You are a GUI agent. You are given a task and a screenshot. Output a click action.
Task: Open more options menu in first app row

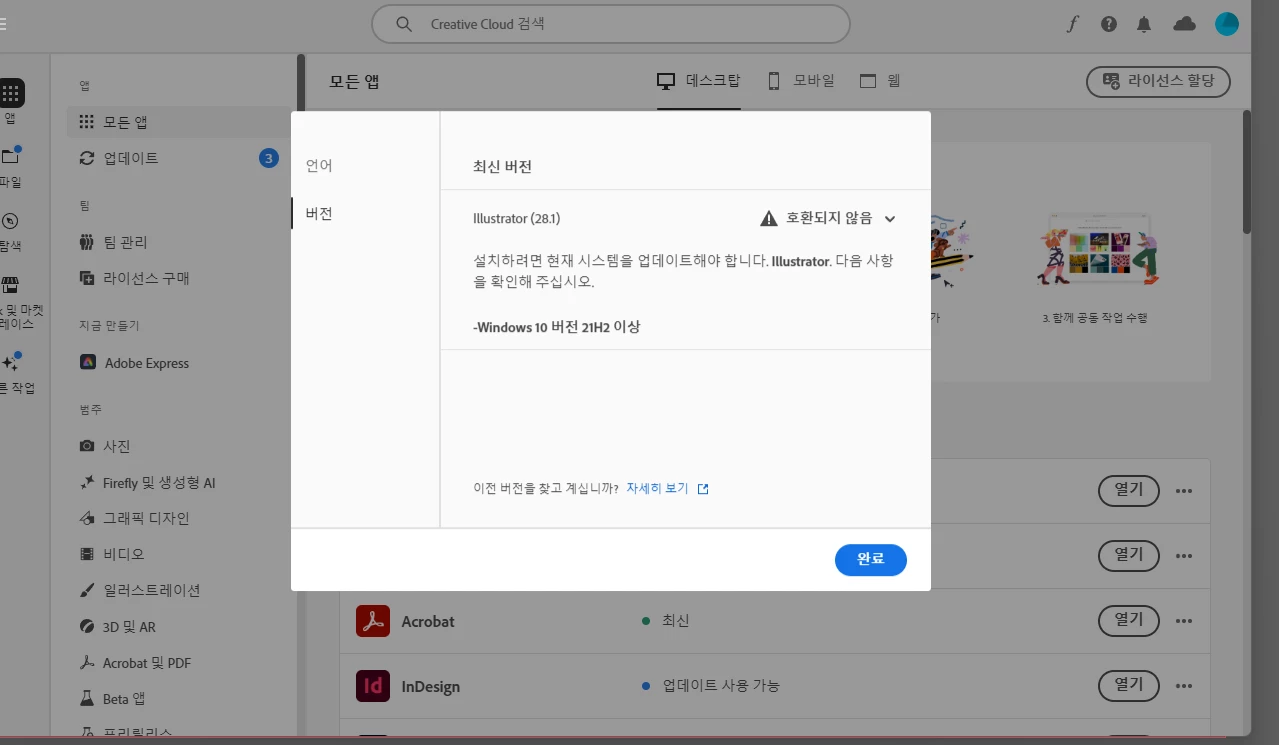pos(1184,491)
